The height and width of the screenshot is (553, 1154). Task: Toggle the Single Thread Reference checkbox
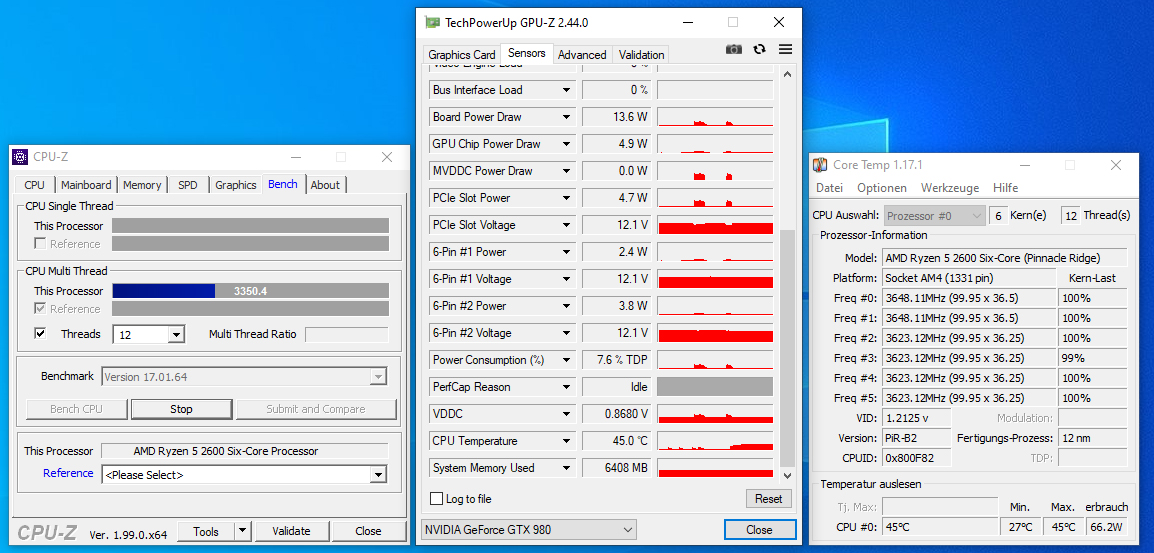(40, 244)
